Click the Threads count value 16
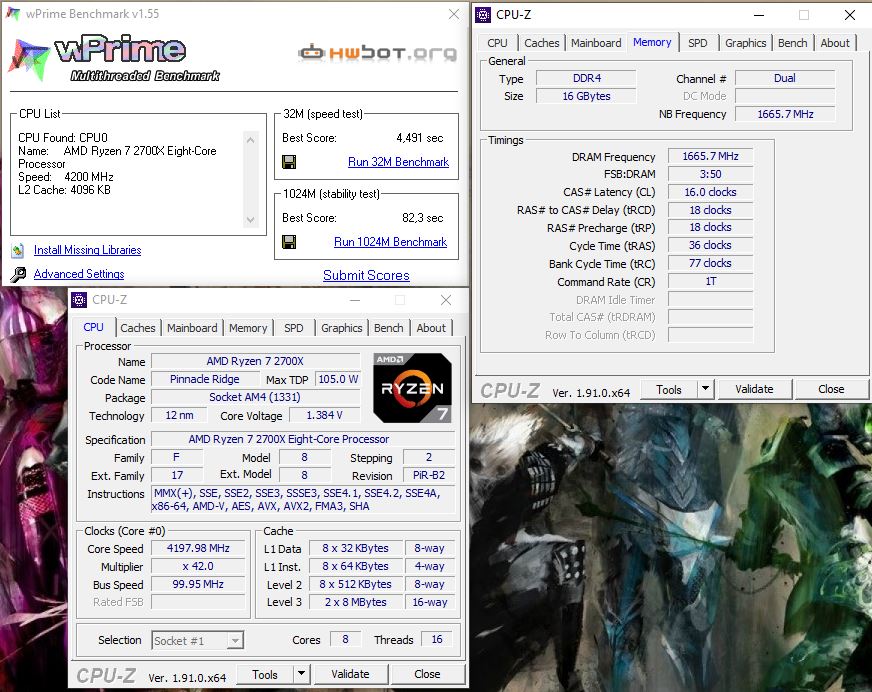Viewport: 872px width, 692px height. click(x=437, y=640)
